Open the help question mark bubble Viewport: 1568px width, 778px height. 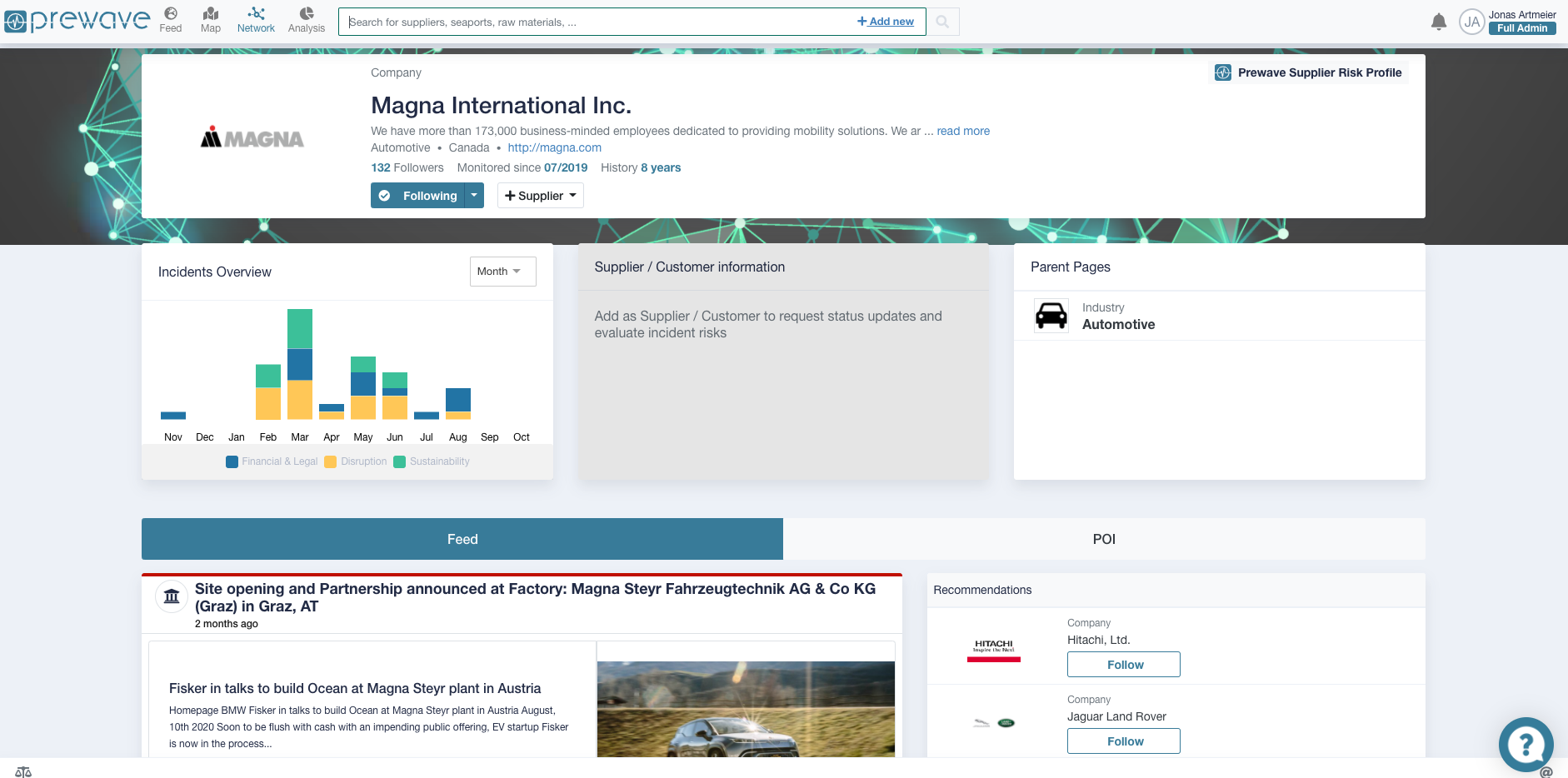[1526, 744]
